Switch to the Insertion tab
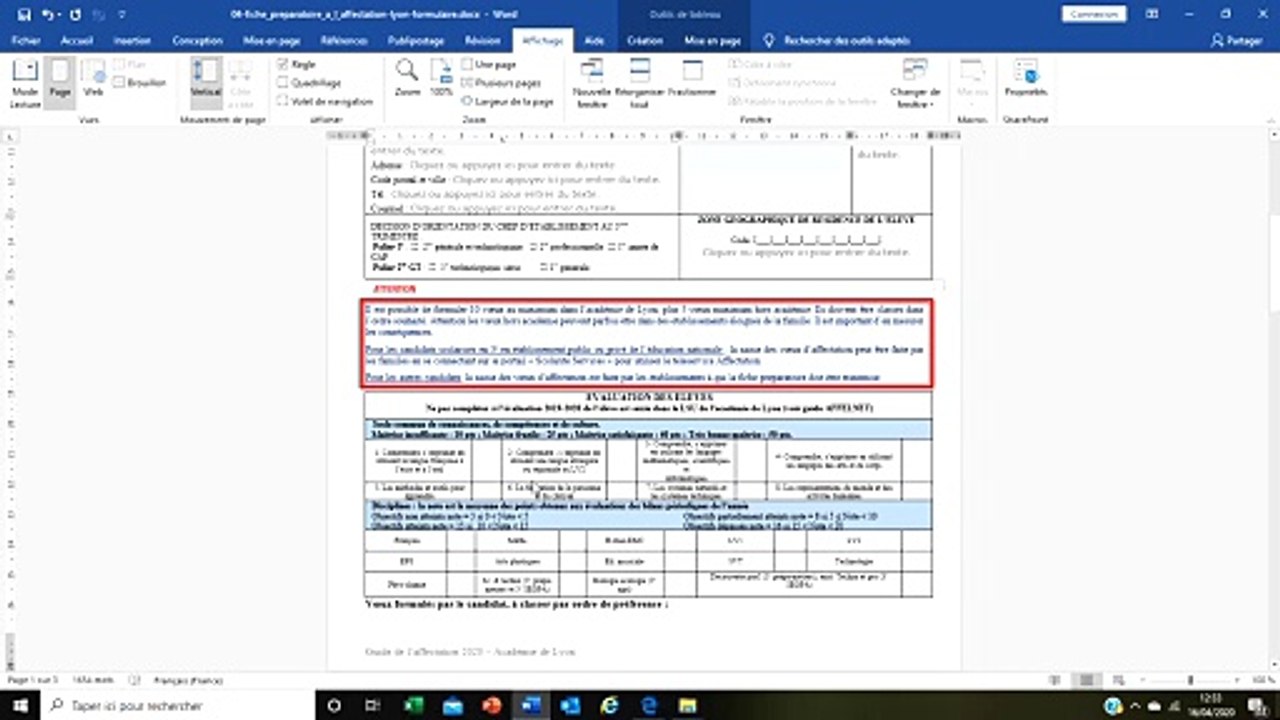The width and height of the screenshot is (1280, 720). pyautogui.click(x=132, y=41)
